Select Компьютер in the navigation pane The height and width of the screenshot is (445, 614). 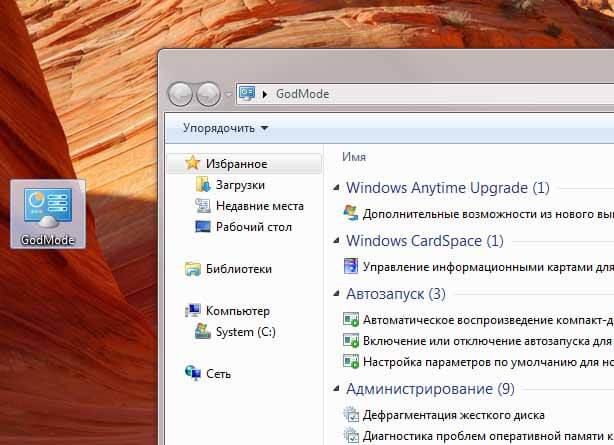[x=238, y=311]
